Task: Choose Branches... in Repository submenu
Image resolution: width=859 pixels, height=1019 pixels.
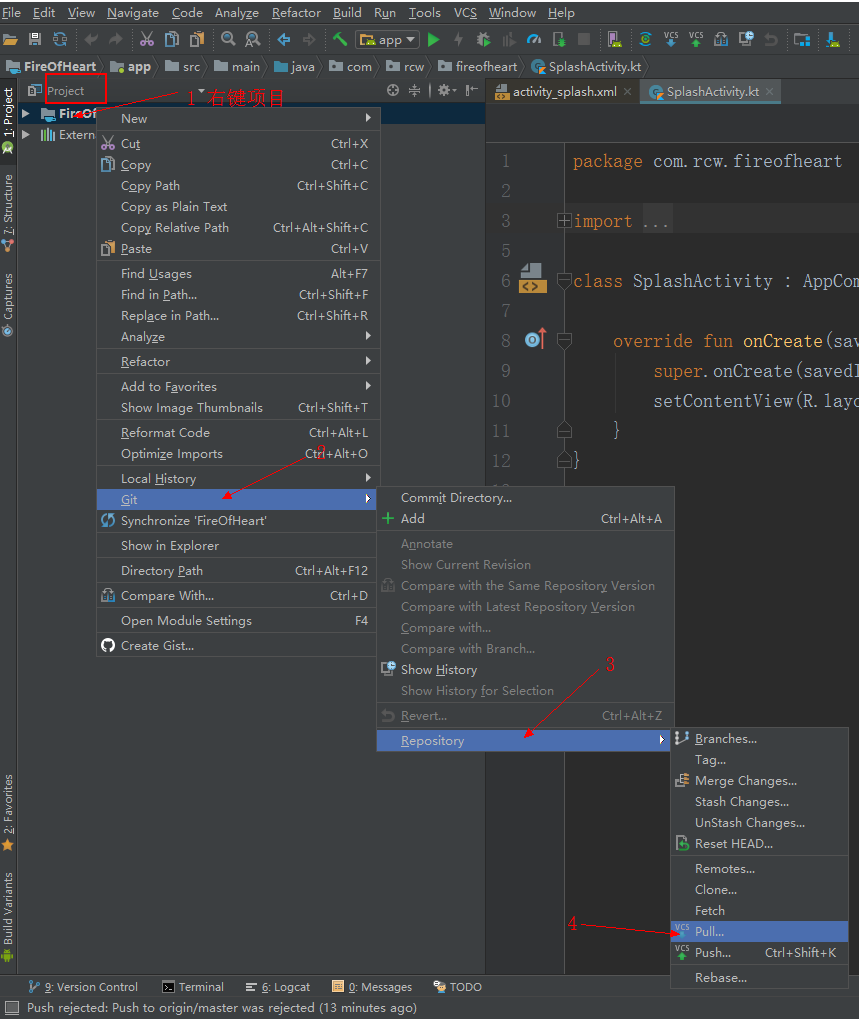Action: [760, 738]
